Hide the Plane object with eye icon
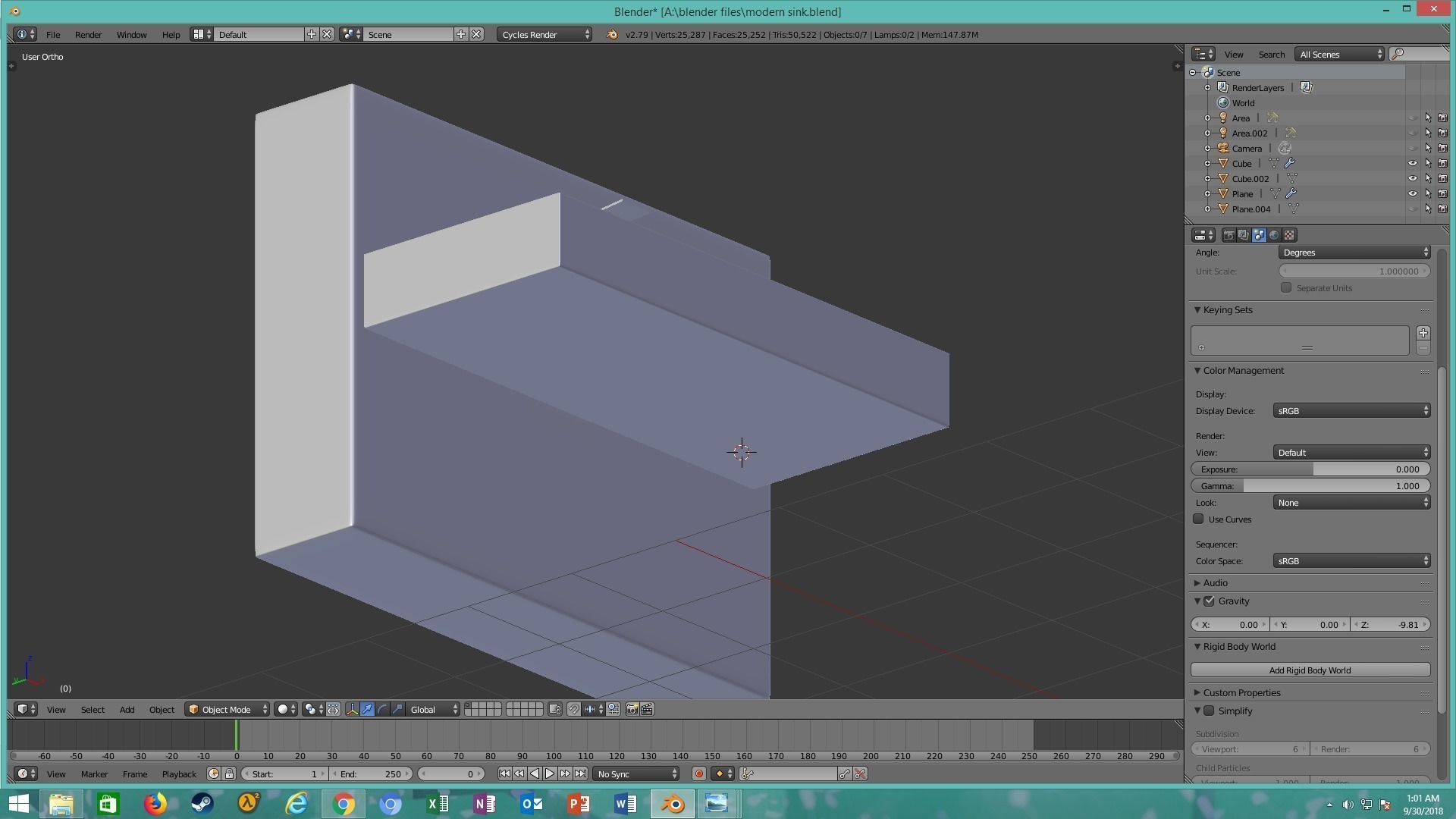The width and height of the screenshot is (1456, 819). coord(1413,193)
